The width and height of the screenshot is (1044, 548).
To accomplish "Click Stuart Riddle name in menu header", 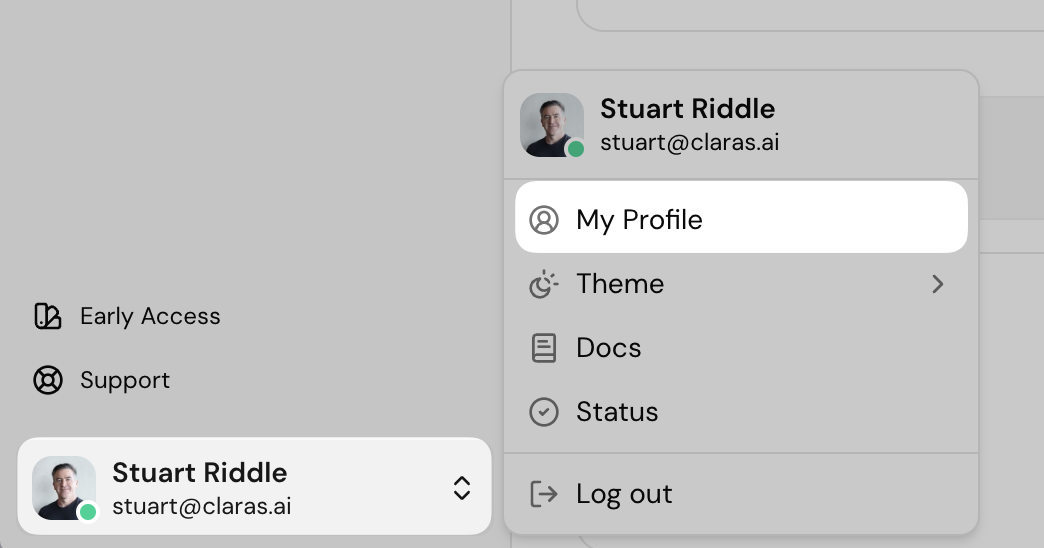I will click(x=688, y=109).
